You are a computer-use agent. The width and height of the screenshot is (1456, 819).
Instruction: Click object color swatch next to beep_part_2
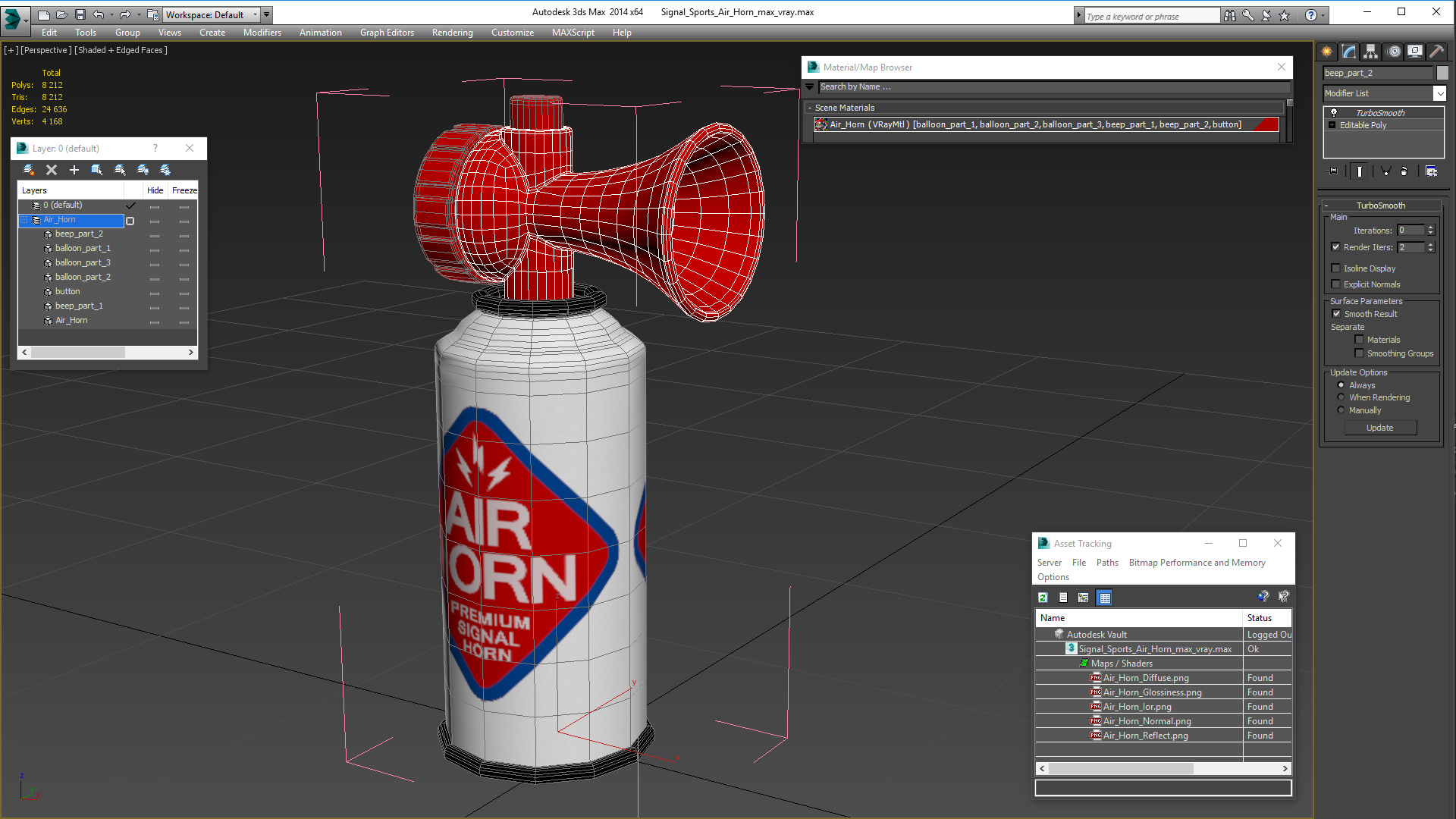pos(1442,73)
